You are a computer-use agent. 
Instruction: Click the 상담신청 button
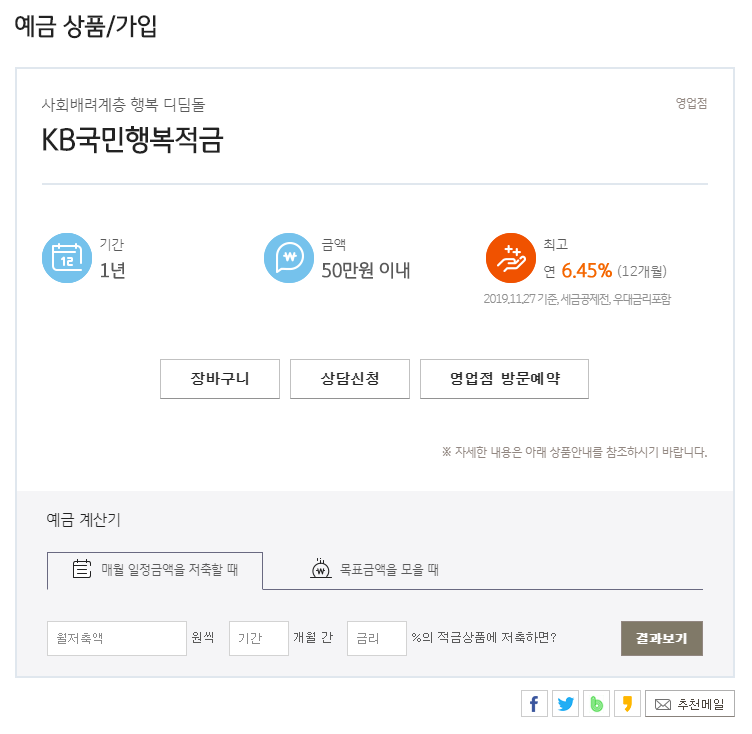[x=350, y=379]
